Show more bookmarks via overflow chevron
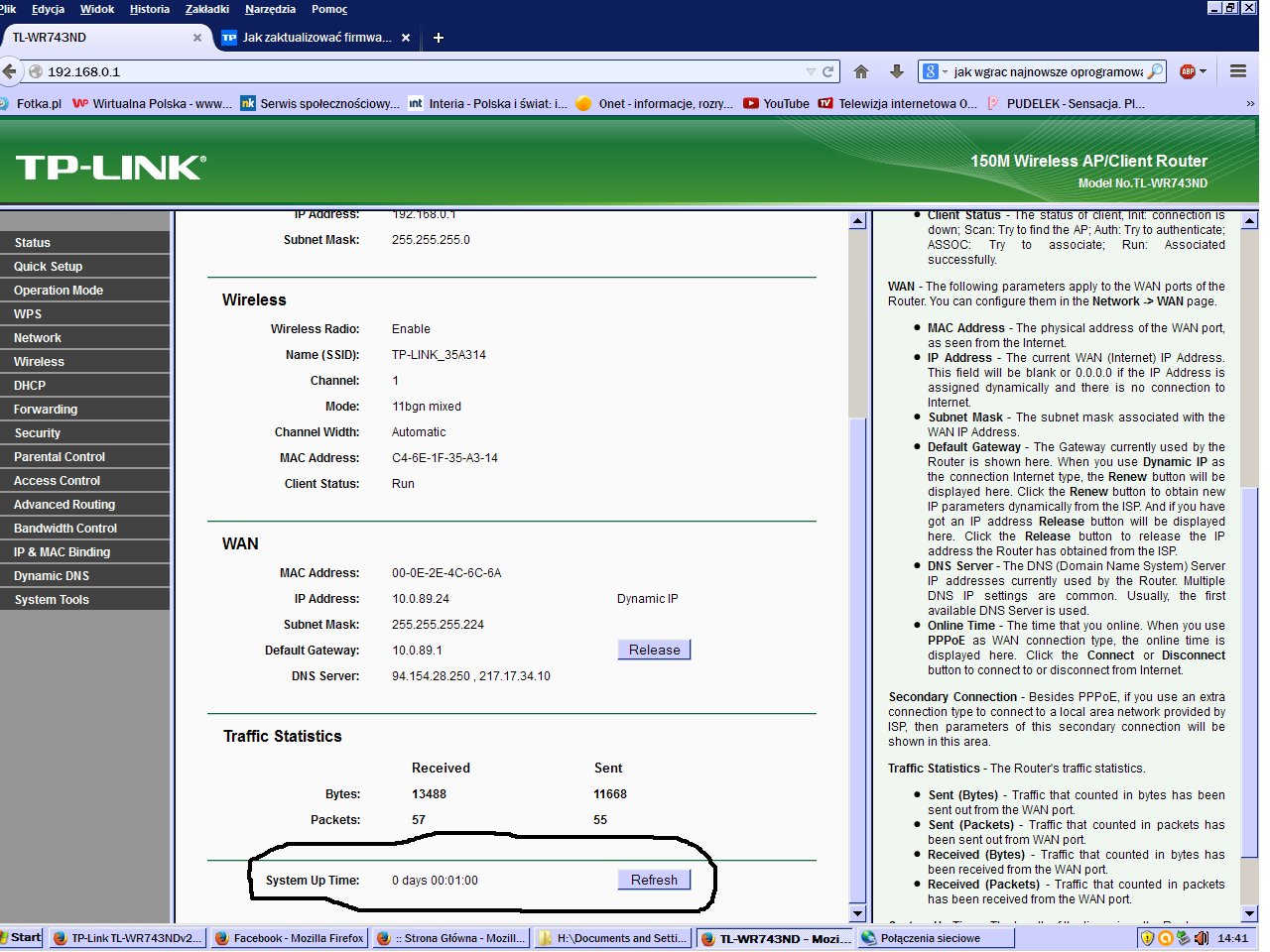This screenshot has width=1270, height=952. (x=1250, y=103)
